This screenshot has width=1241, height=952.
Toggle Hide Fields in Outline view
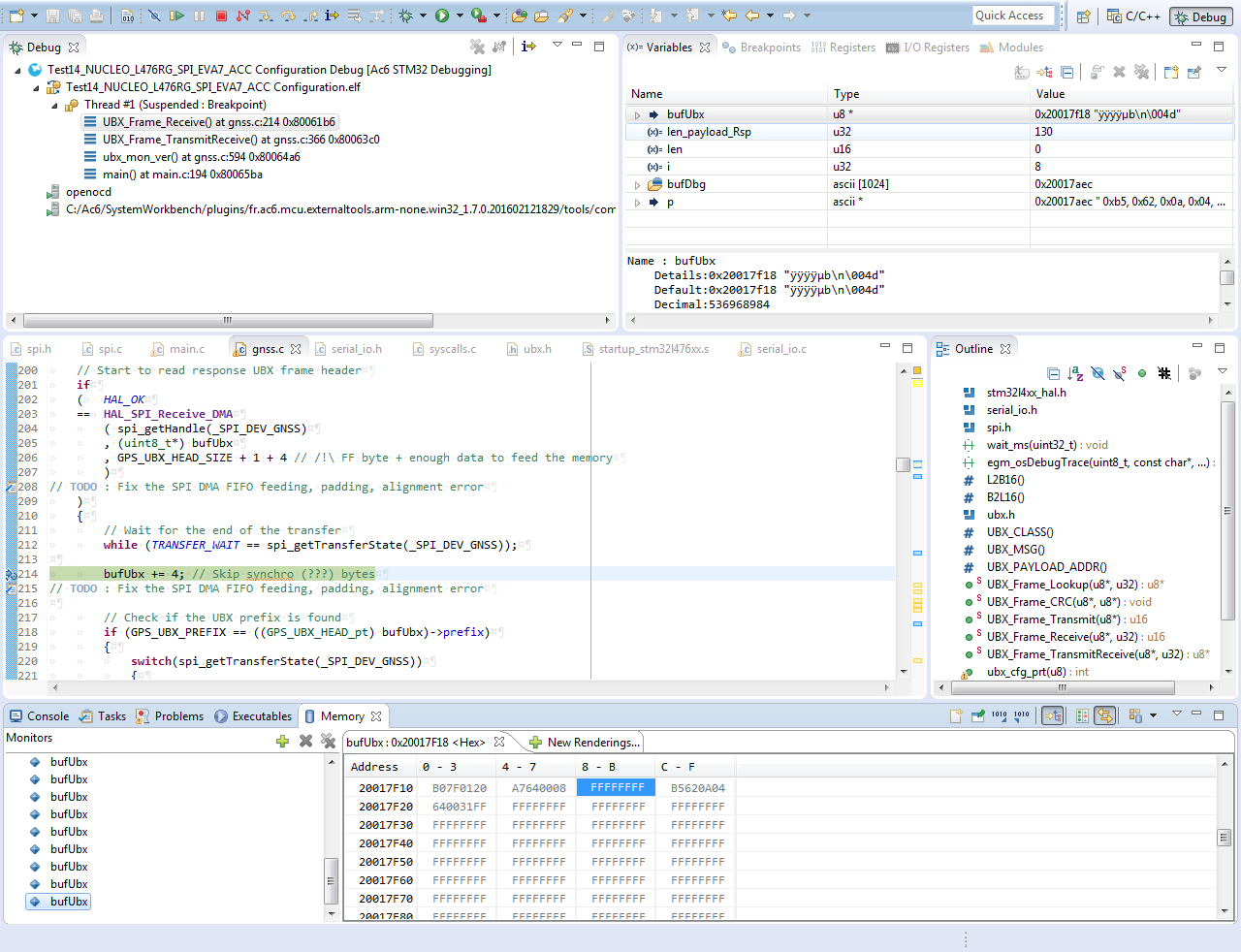pos(1098,373)
